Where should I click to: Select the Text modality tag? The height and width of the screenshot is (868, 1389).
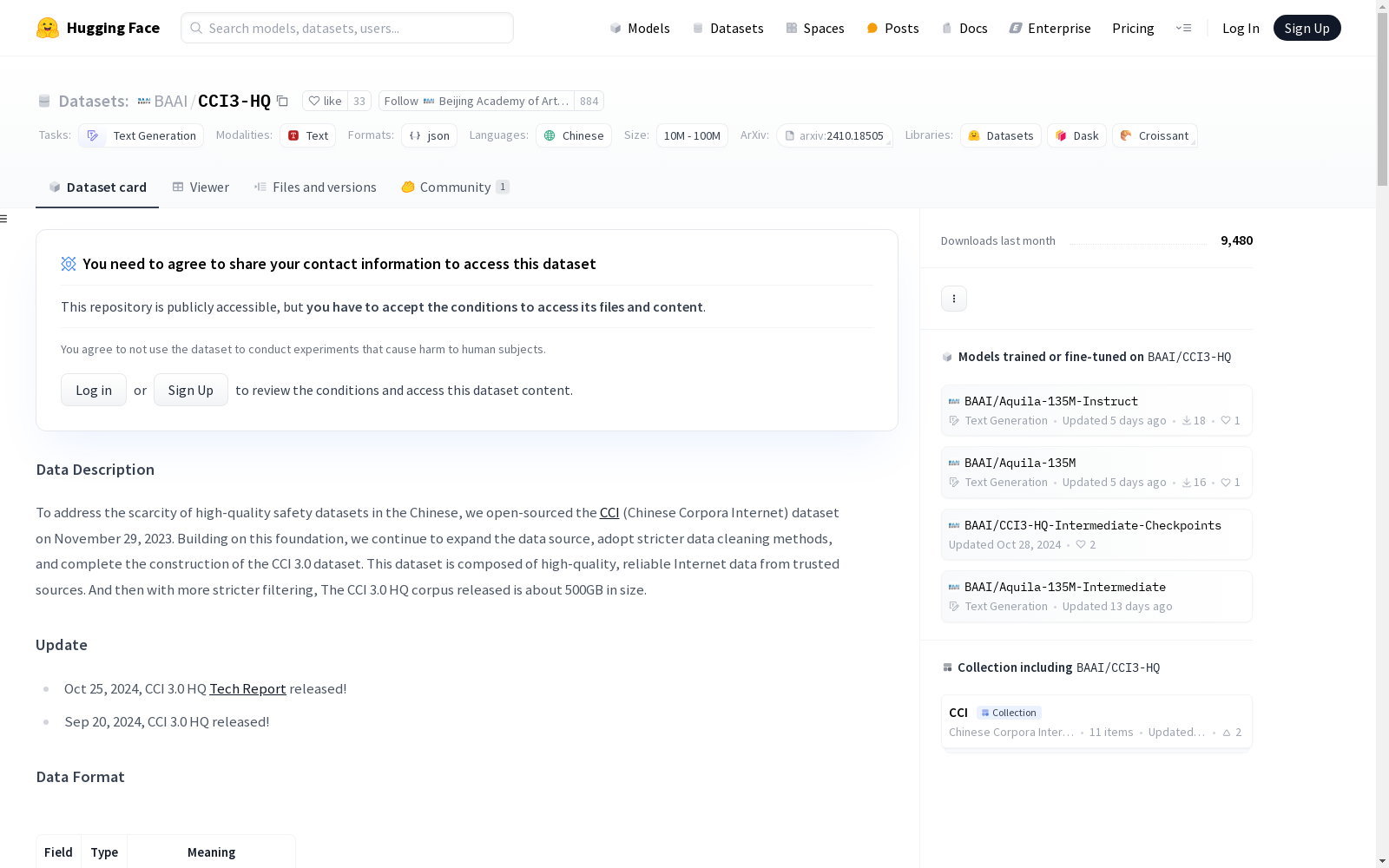pos(307,135)
